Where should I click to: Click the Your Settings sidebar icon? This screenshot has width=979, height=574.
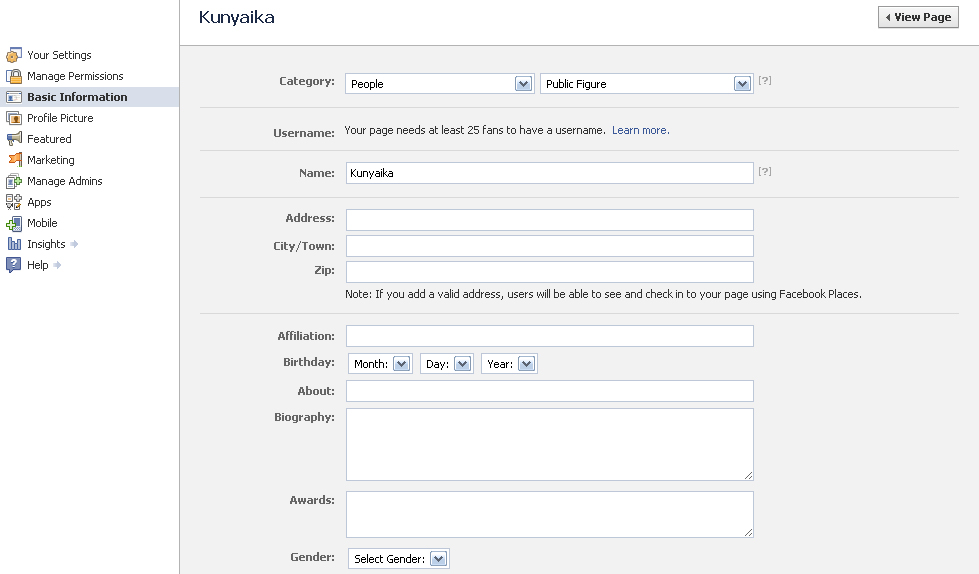pyautogui.click(x=14, y=55)
